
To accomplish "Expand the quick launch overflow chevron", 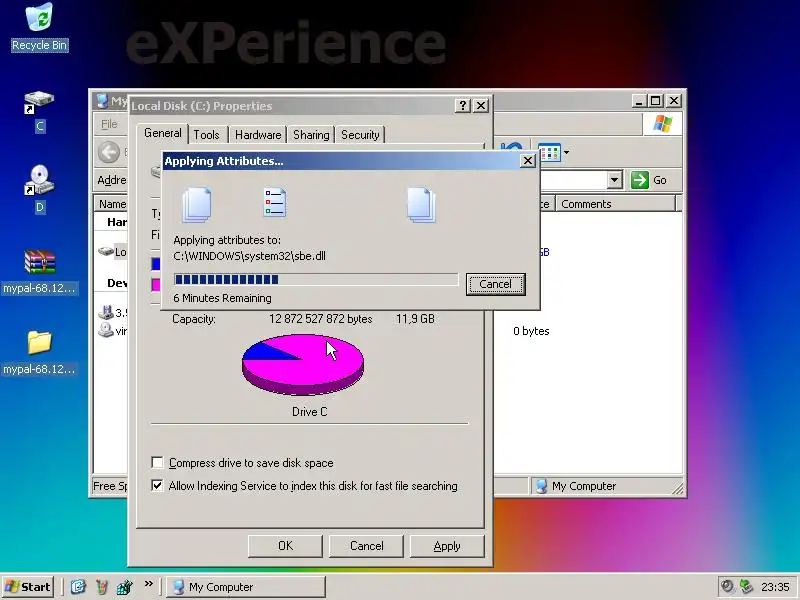I will pyautogui.click(x=148, y=583).
